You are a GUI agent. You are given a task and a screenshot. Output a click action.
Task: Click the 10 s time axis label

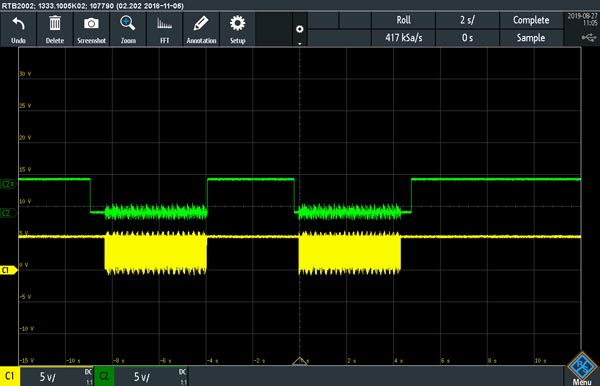coord(540,361)
